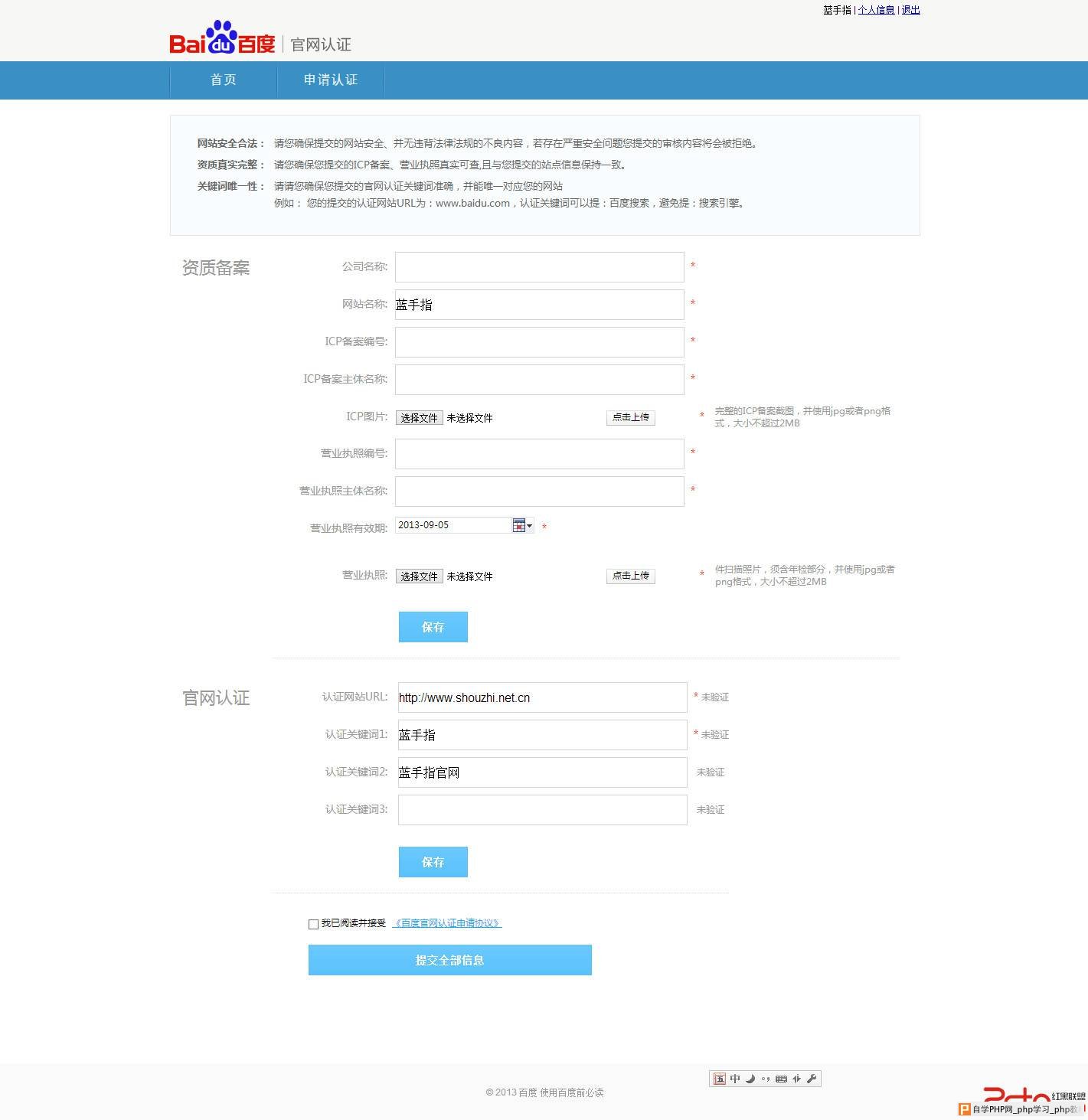
Task: Toggle the 中 Chinese/English mode icon
Action: pos(735,1079)
